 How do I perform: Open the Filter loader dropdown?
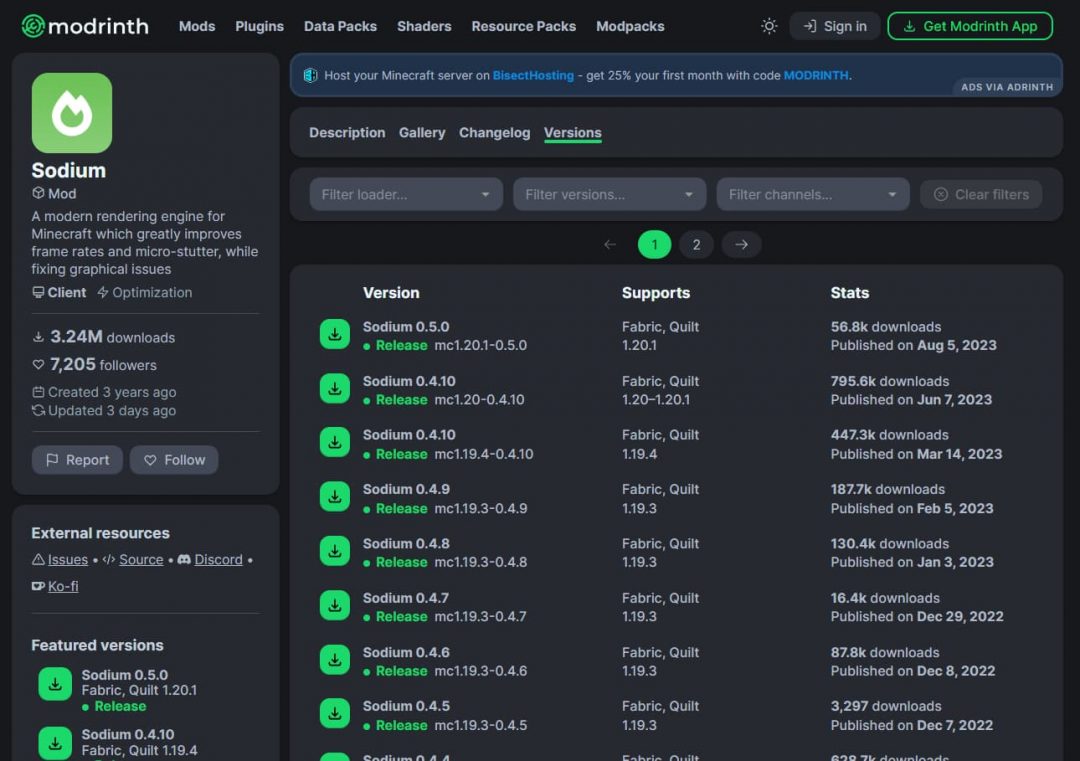pos(404,194)
